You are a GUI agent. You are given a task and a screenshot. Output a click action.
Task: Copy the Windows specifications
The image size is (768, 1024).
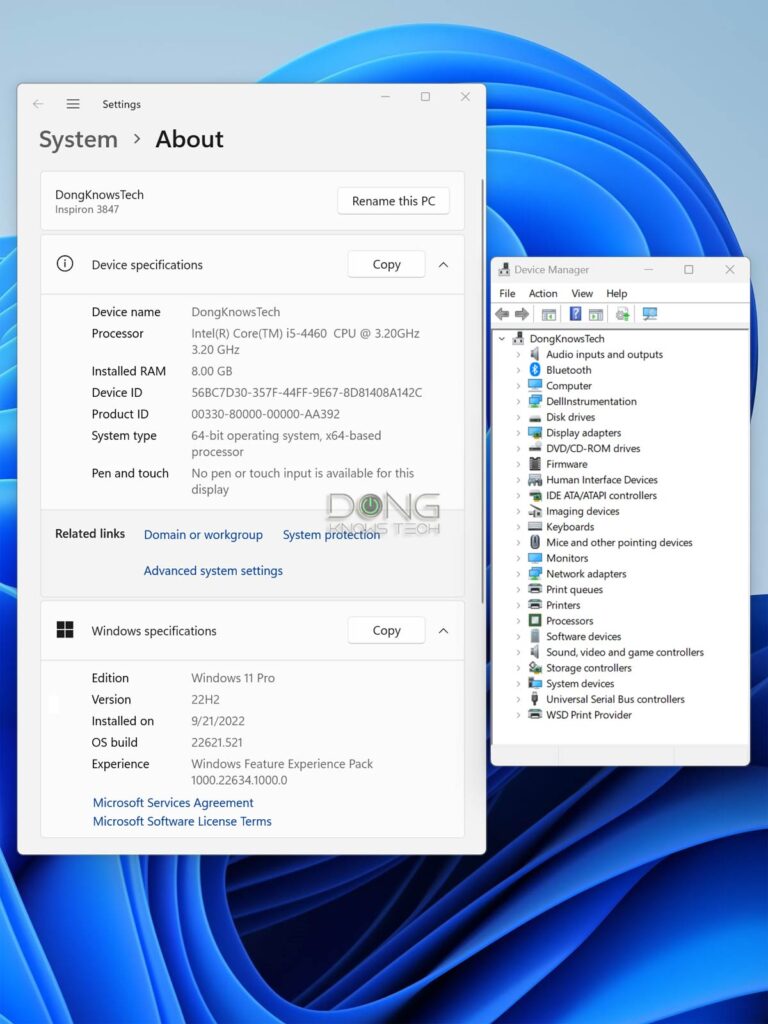coord(386,630)
